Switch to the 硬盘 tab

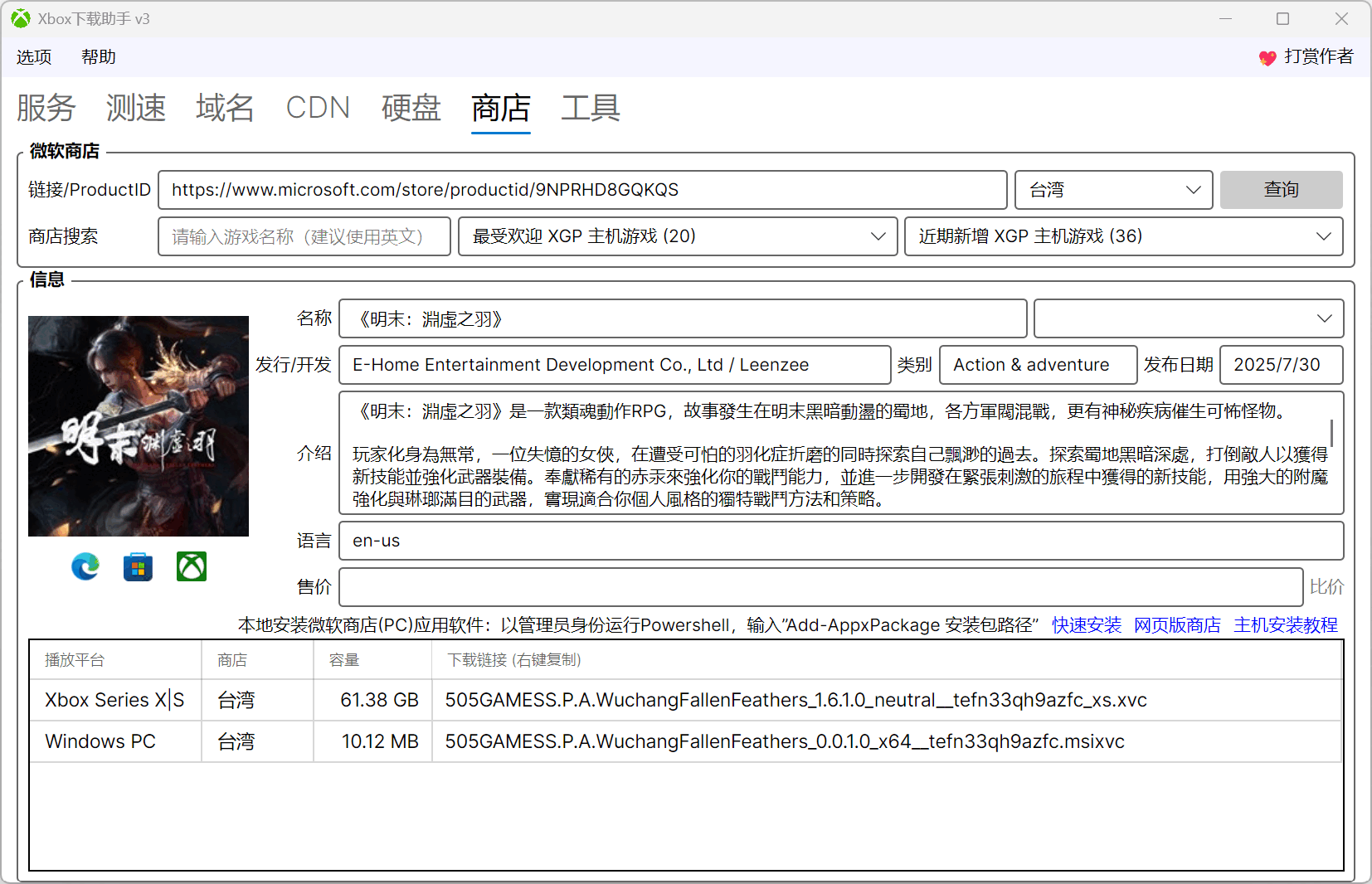coord(411,108)
